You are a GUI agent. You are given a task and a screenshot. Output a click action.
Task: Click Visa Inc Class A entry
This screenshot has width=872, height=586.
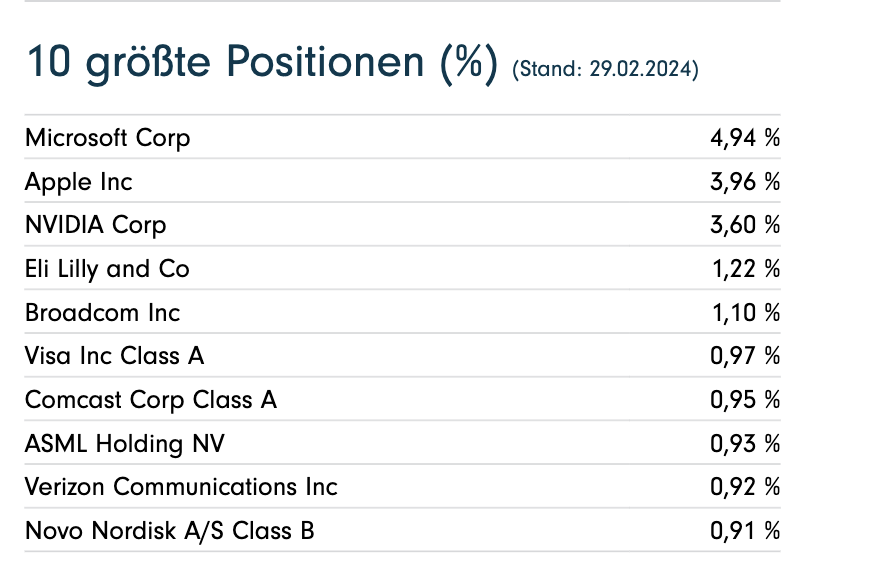coord(115,356)
